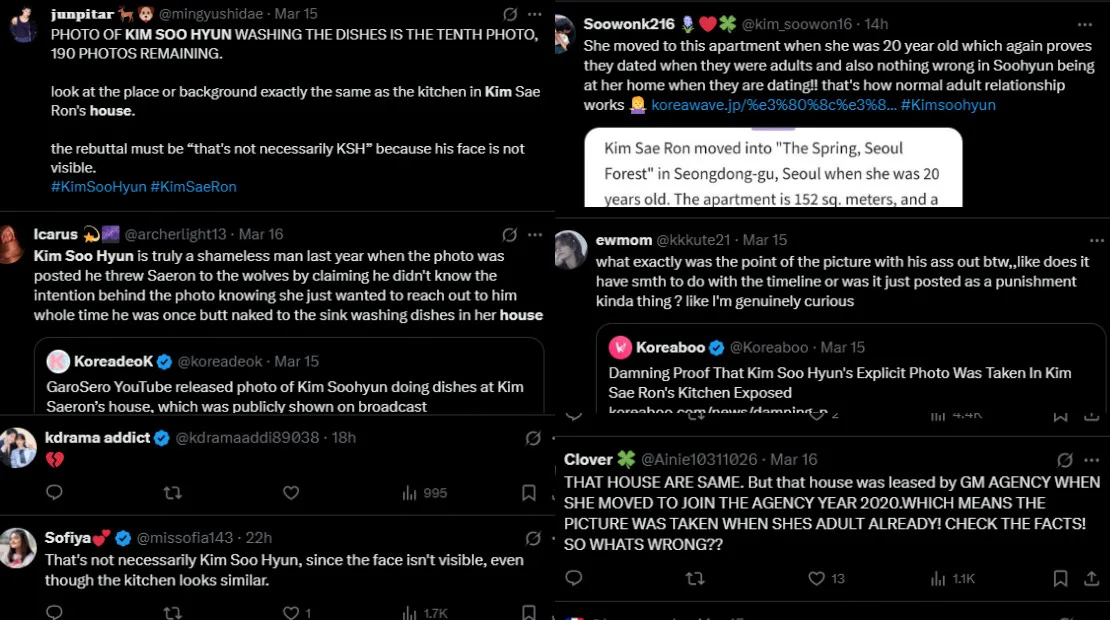Reply to Clover's GM AGENCY tweet

point(574,578)
